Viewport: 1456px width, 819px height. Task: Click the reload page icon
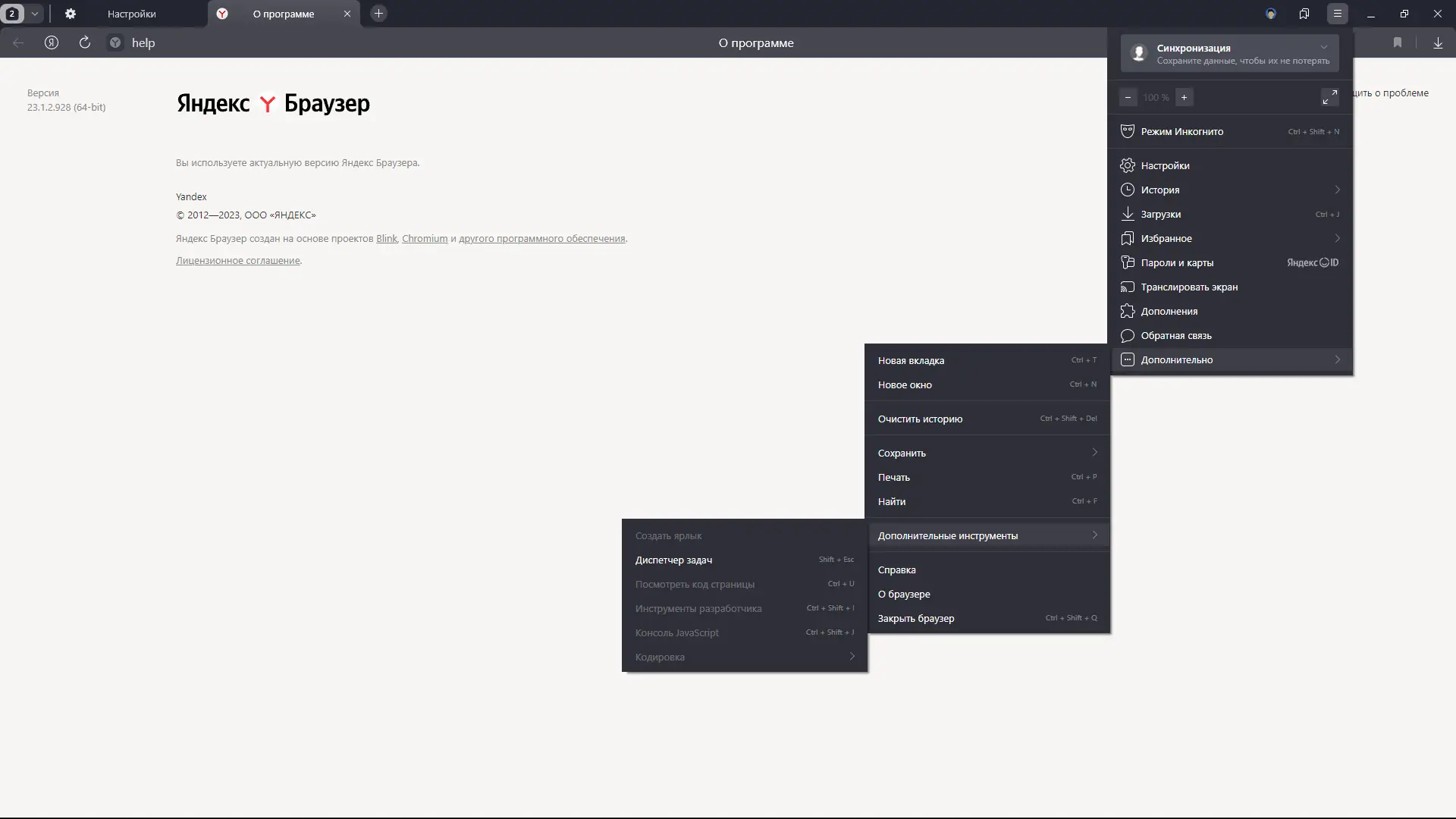coord(85,42)
